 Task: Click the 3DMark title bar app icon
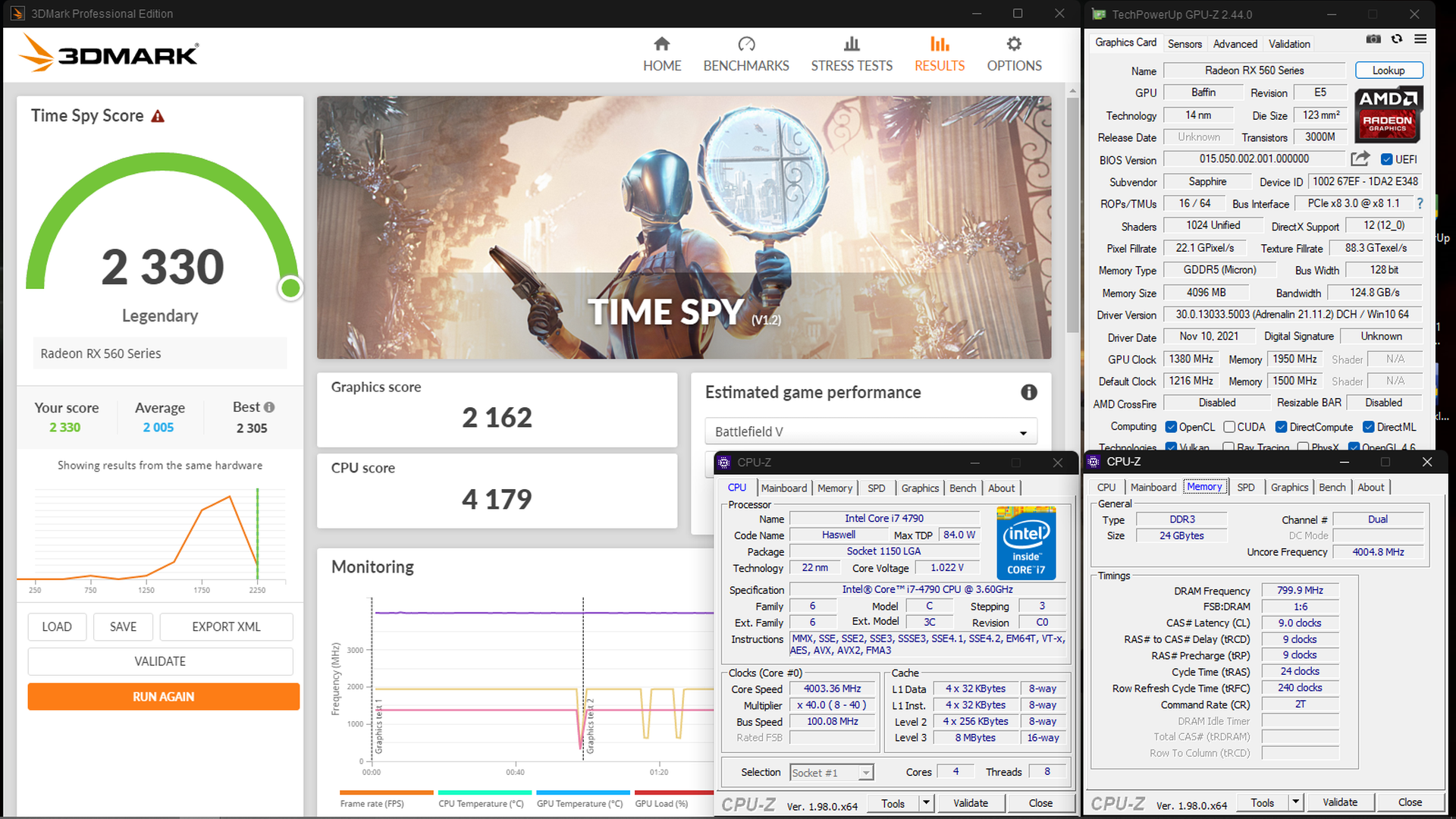coord(17,14)
